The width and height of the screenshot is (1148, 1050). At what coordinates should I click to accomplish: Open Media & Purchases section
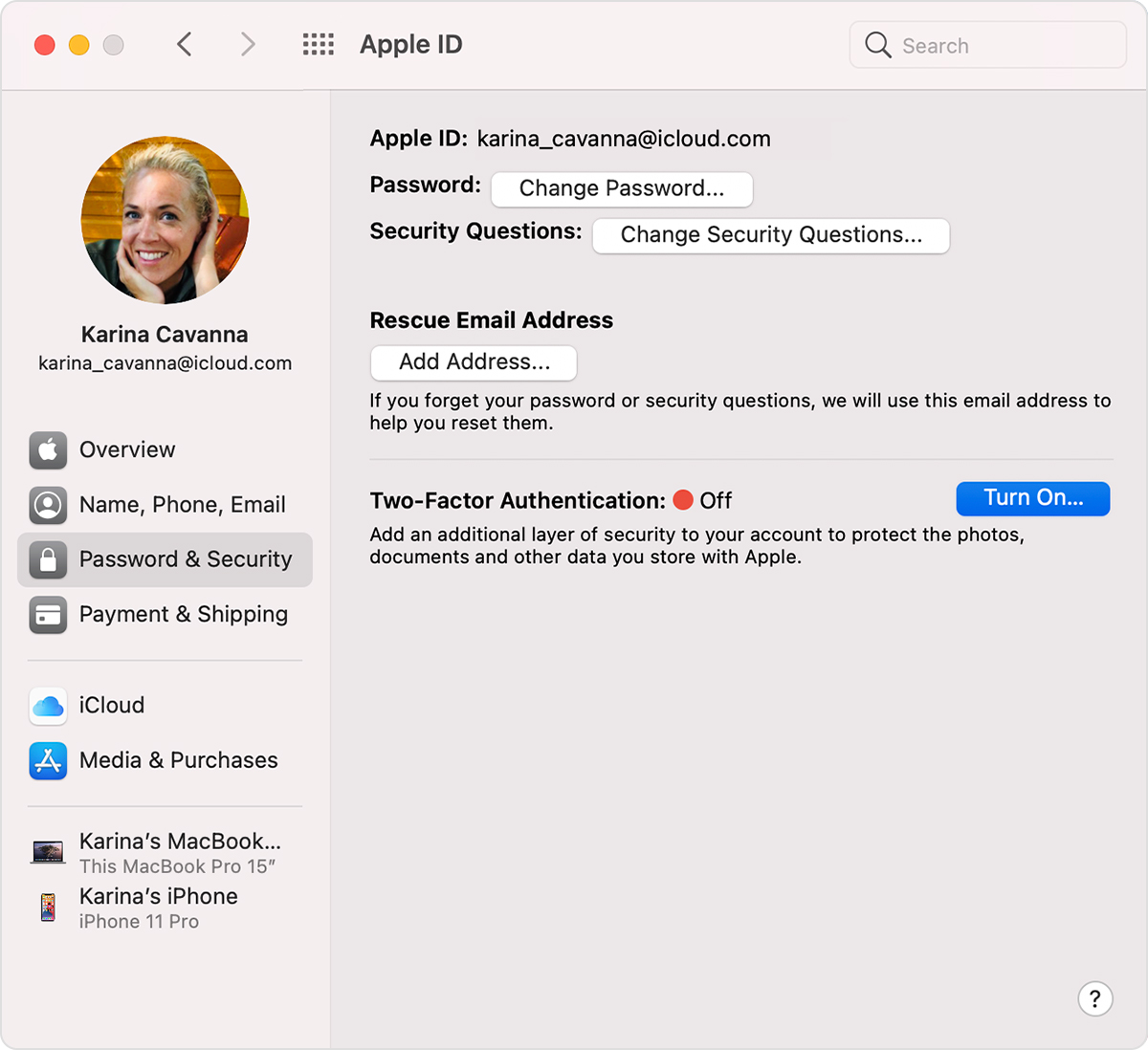165,761
